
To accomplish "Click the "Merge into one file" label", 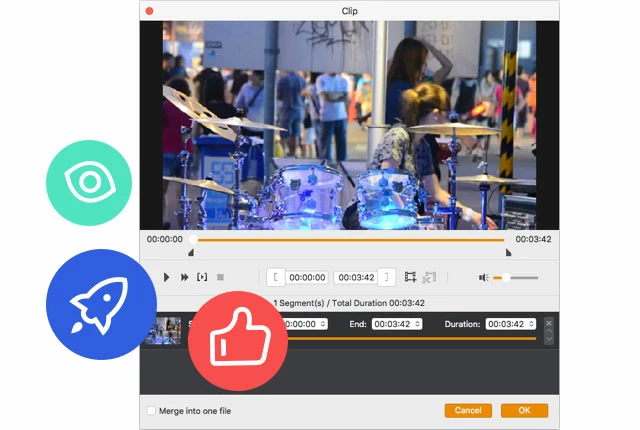I will pyautogui.click(x=195, y=411).
